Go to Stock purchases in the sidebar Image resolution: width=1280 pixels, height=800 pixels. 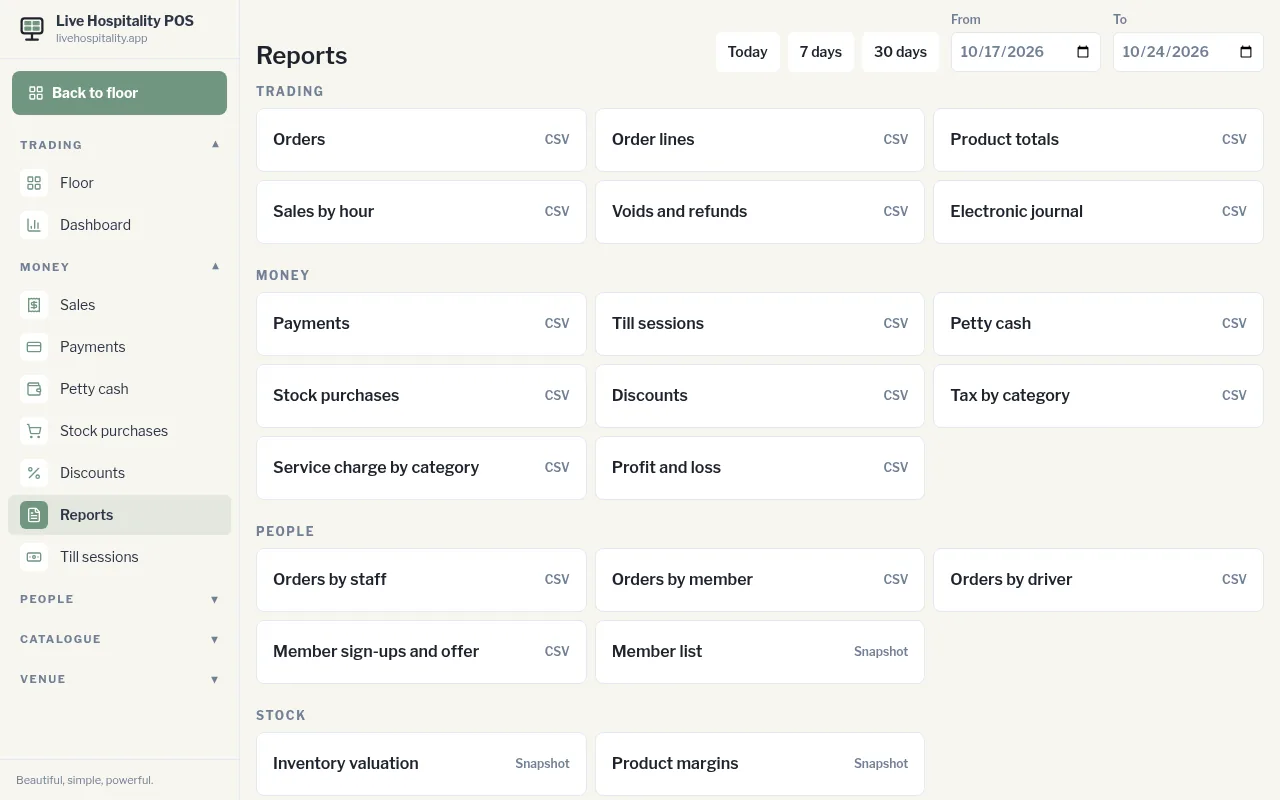(x=120, y=431)
